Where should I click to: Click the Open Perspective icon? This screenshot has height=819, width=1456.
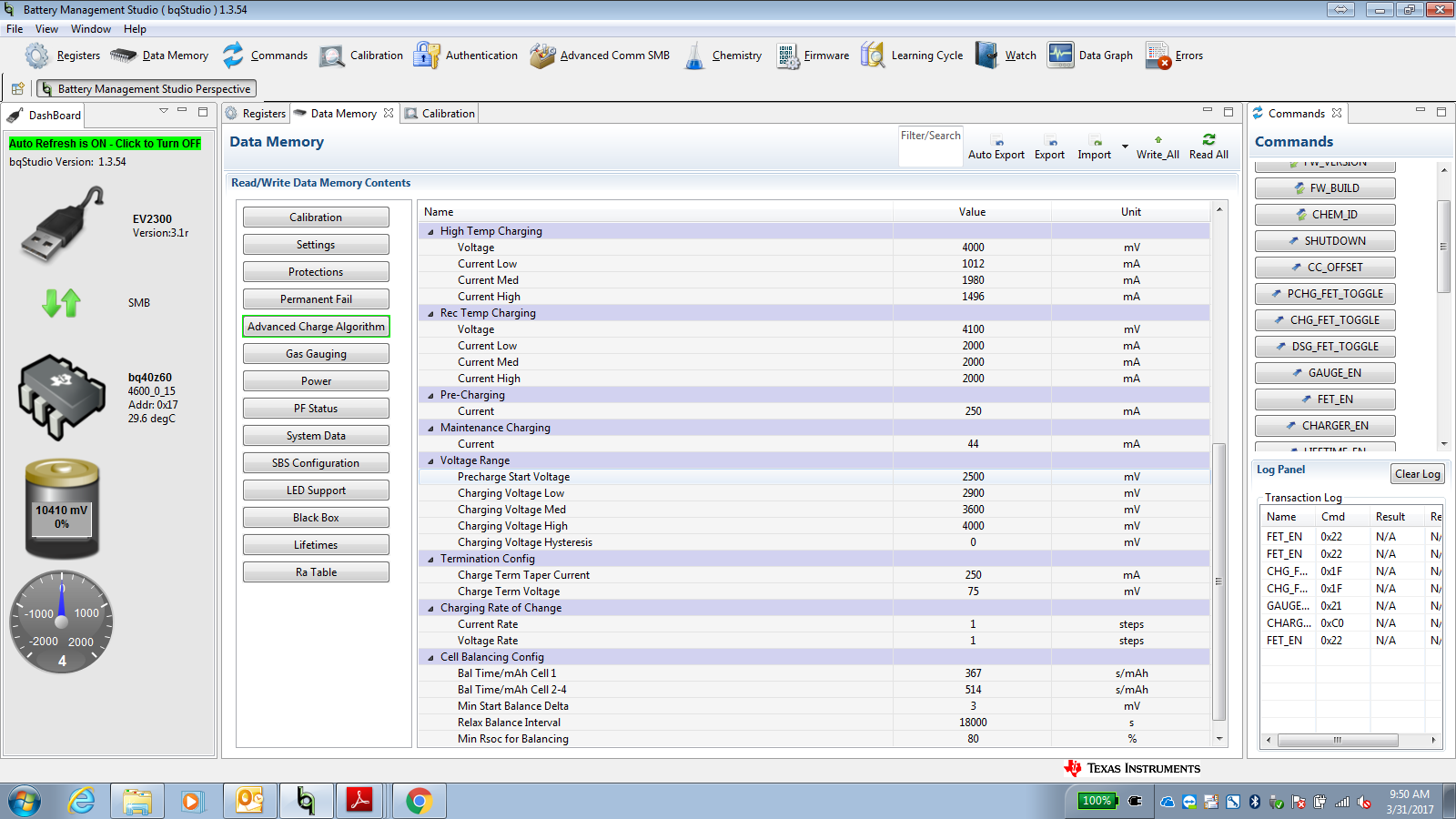(18, 88)
